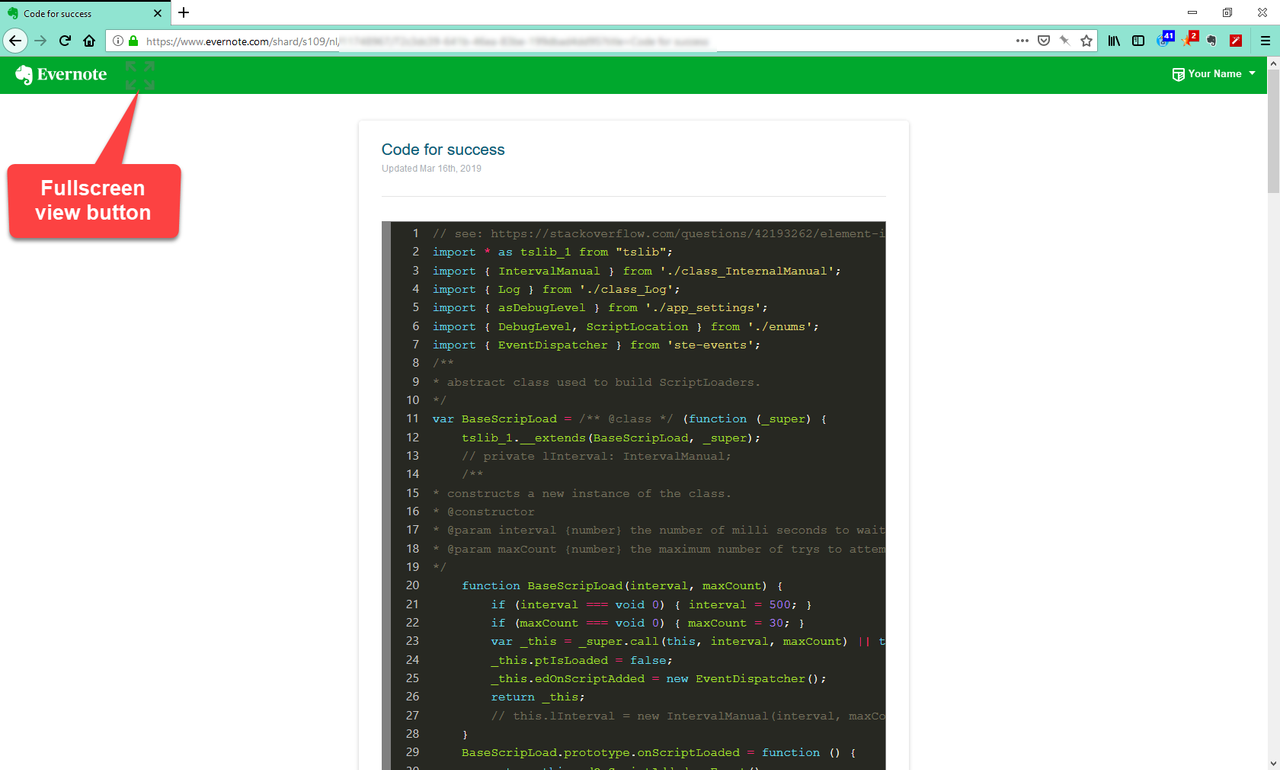Bookmark this page with the star icon

click(x=1087, y=41)
